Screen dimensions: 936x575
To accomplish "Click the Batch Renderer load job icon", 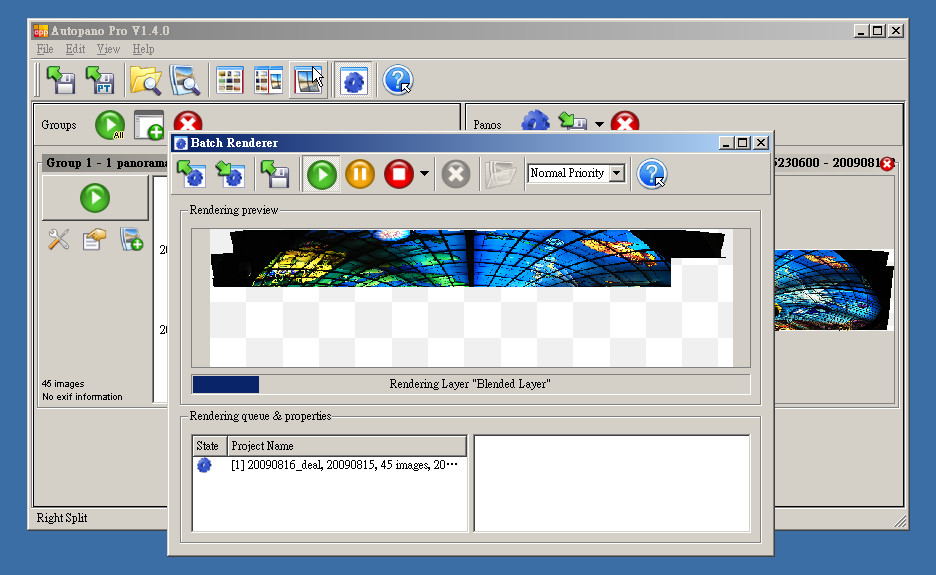I will click(x=192, y=174).
